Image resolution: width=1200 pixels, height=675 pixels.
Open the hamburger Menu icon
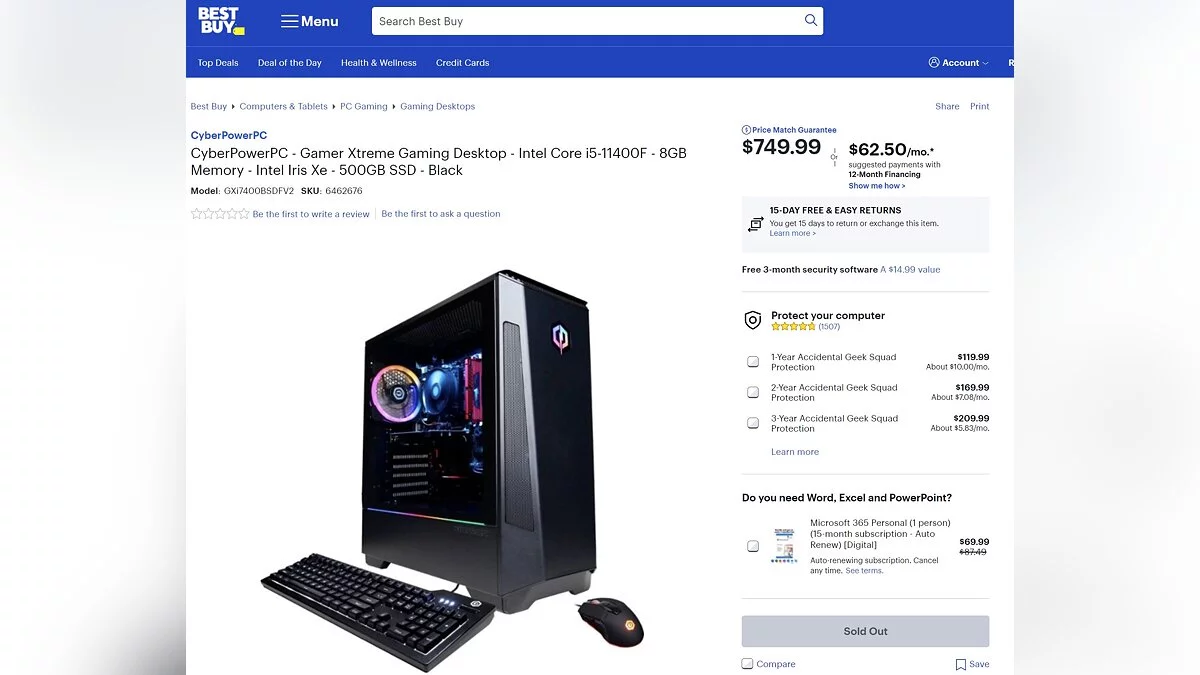(289, 21)
